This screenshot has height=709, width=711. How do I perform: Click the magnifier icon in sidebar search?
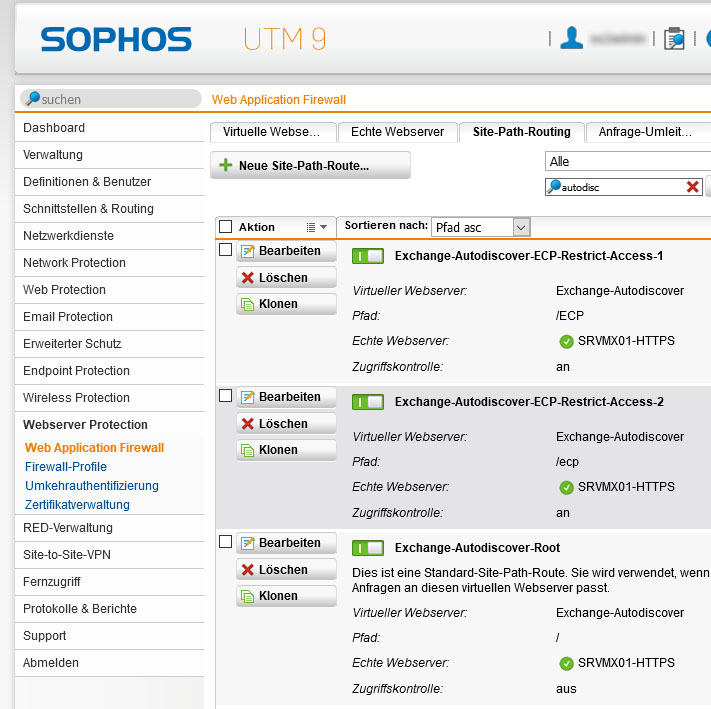(x=33, y=98)
